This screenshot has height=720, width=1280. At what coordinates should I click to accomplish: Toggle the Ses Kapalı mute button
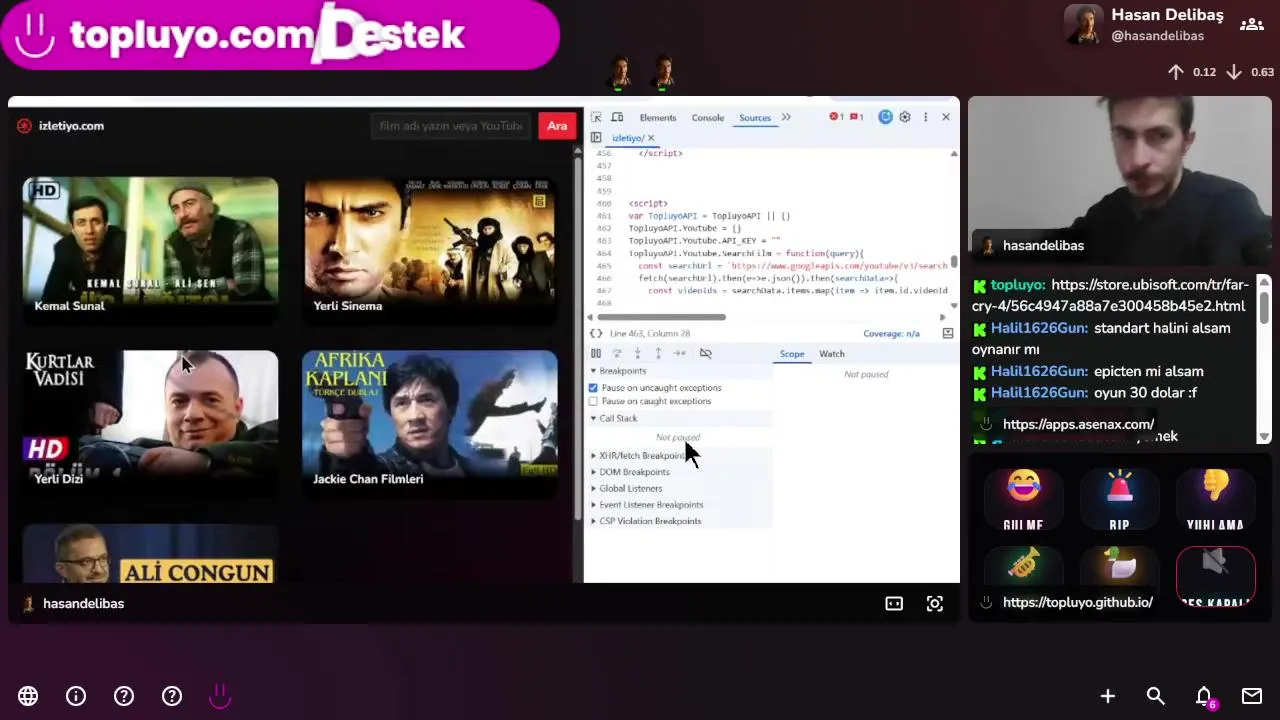coord(1215,576)
